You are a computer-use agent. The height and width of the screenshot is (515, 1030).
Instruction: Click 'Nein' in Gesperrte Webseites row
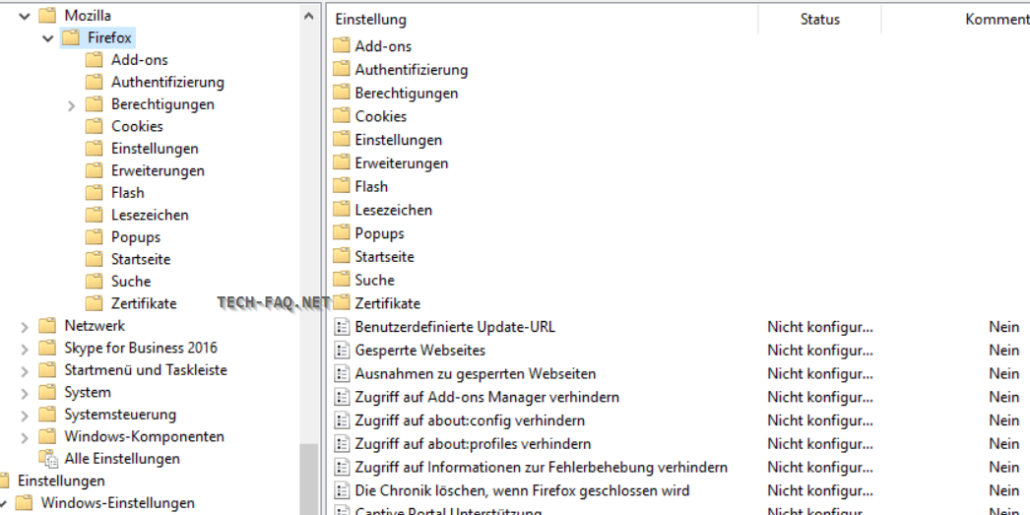pos(1004,350)
